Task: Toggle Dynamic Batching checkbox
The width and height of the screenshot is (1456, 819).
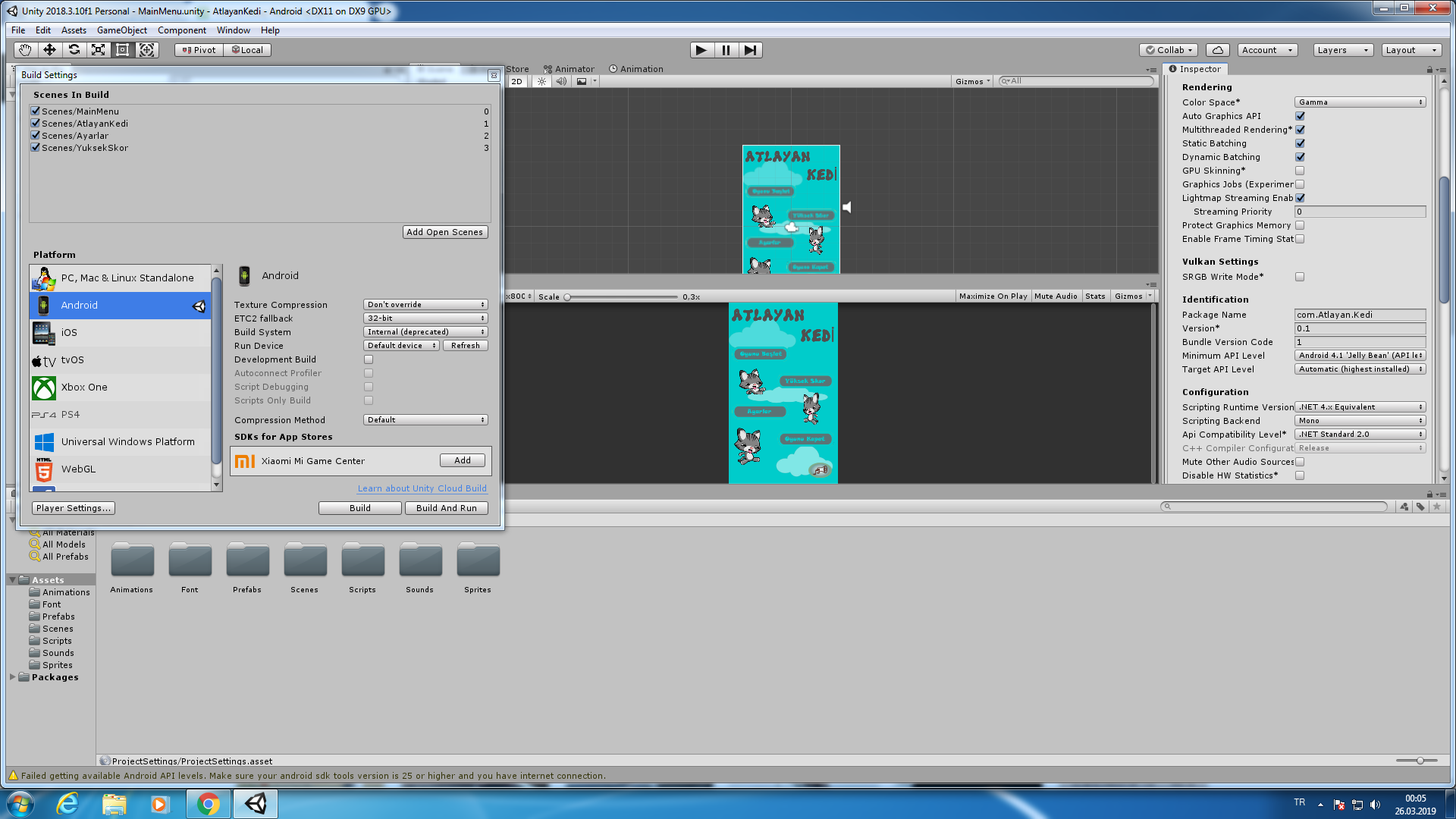Action: point(1299,157)
